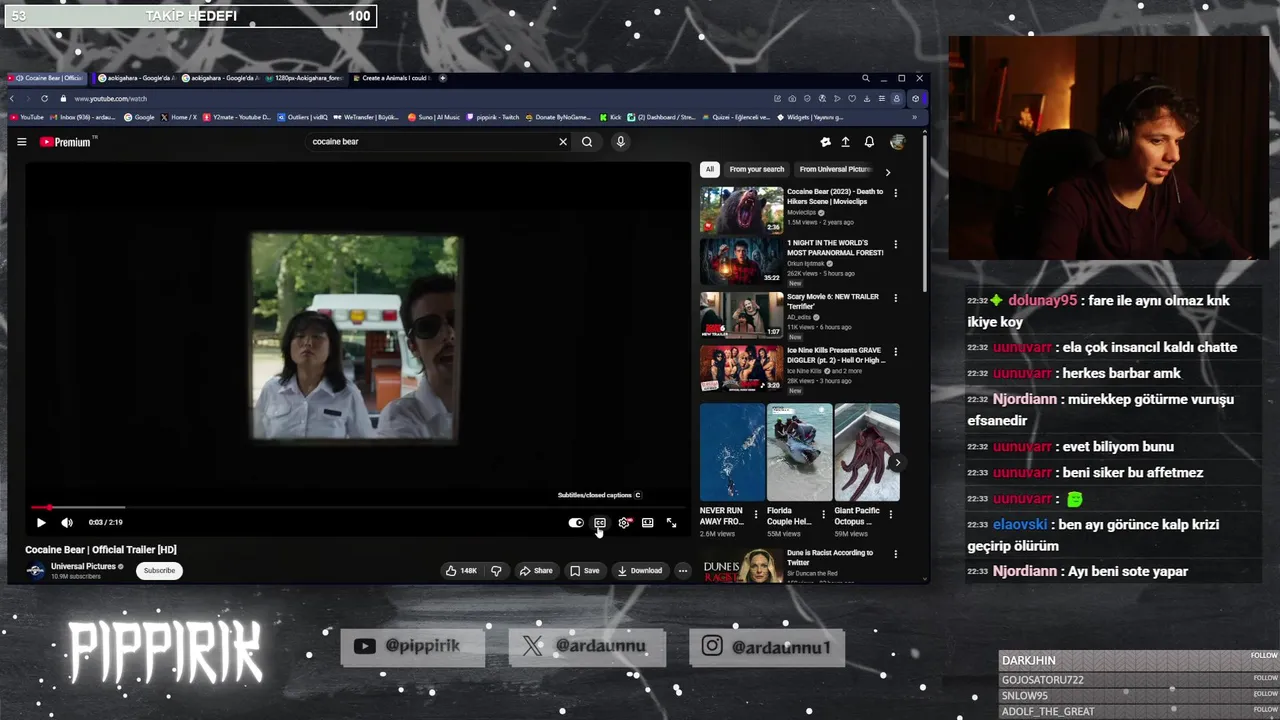1280x720 pixels.
Task: Open options for Florida Couple short
Action: point(823,514)
